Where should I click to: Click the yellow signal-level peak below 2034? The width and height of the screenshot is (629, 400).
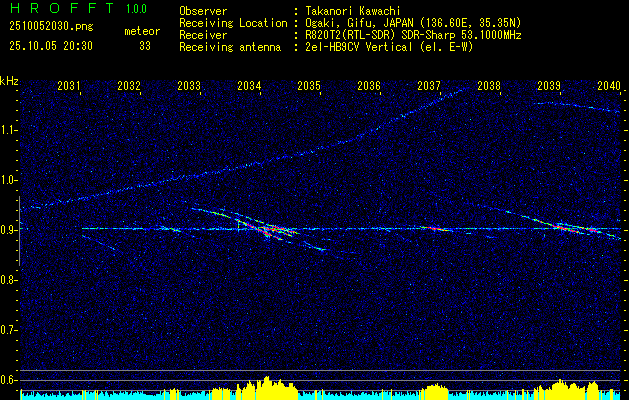(266, 388)
